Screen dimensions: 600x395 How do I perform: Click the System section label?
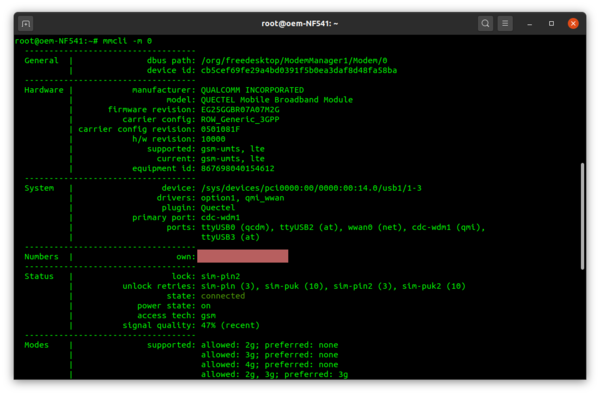pos(39,188)
